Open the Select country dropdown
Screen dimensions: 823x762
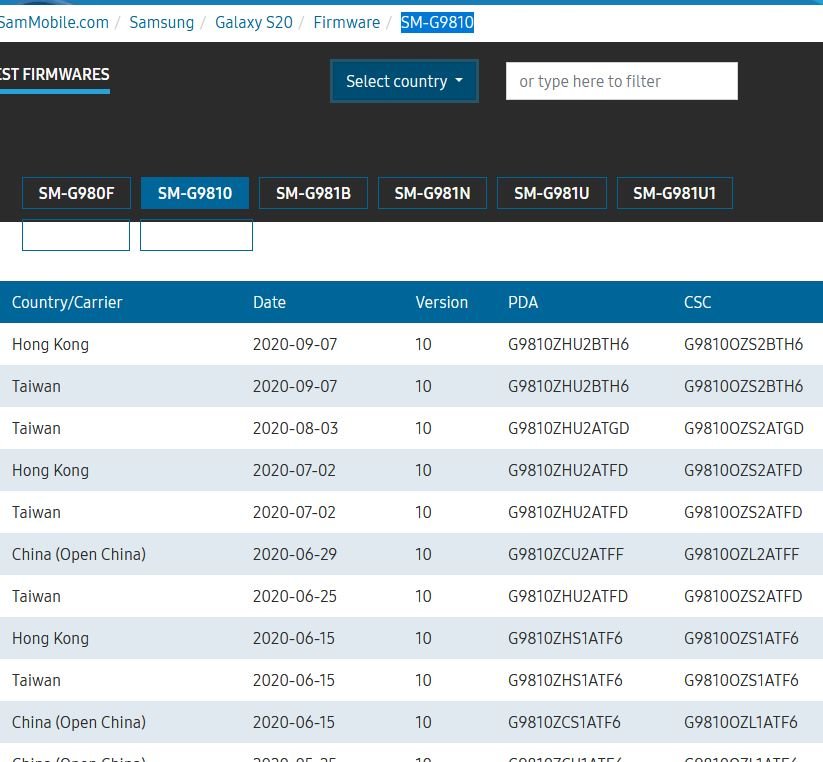pos(404,81)
